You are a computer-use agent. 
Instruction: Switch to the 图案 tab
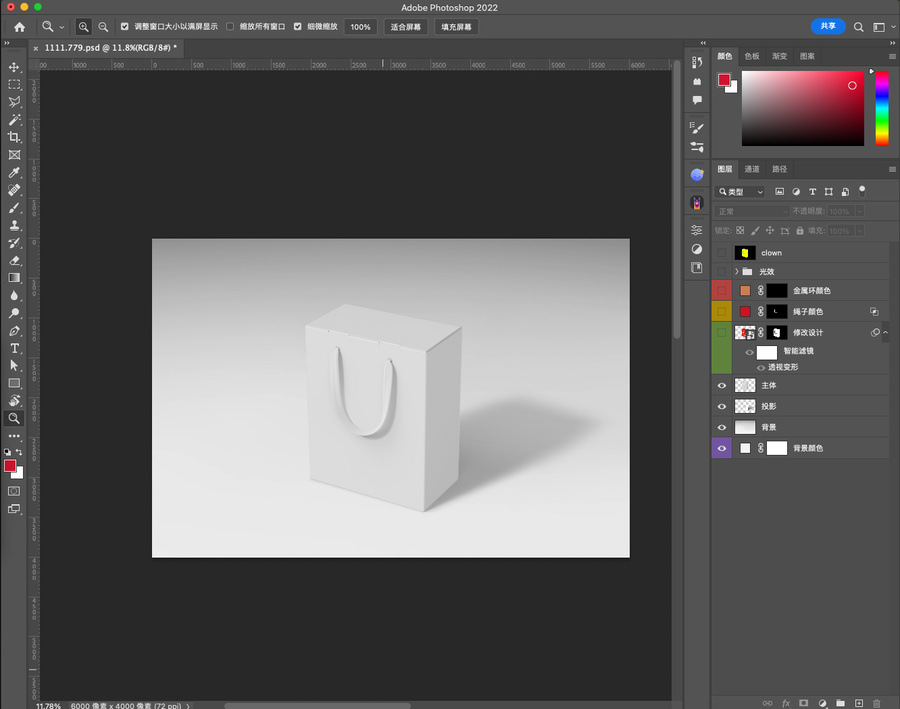coord(807,56)
